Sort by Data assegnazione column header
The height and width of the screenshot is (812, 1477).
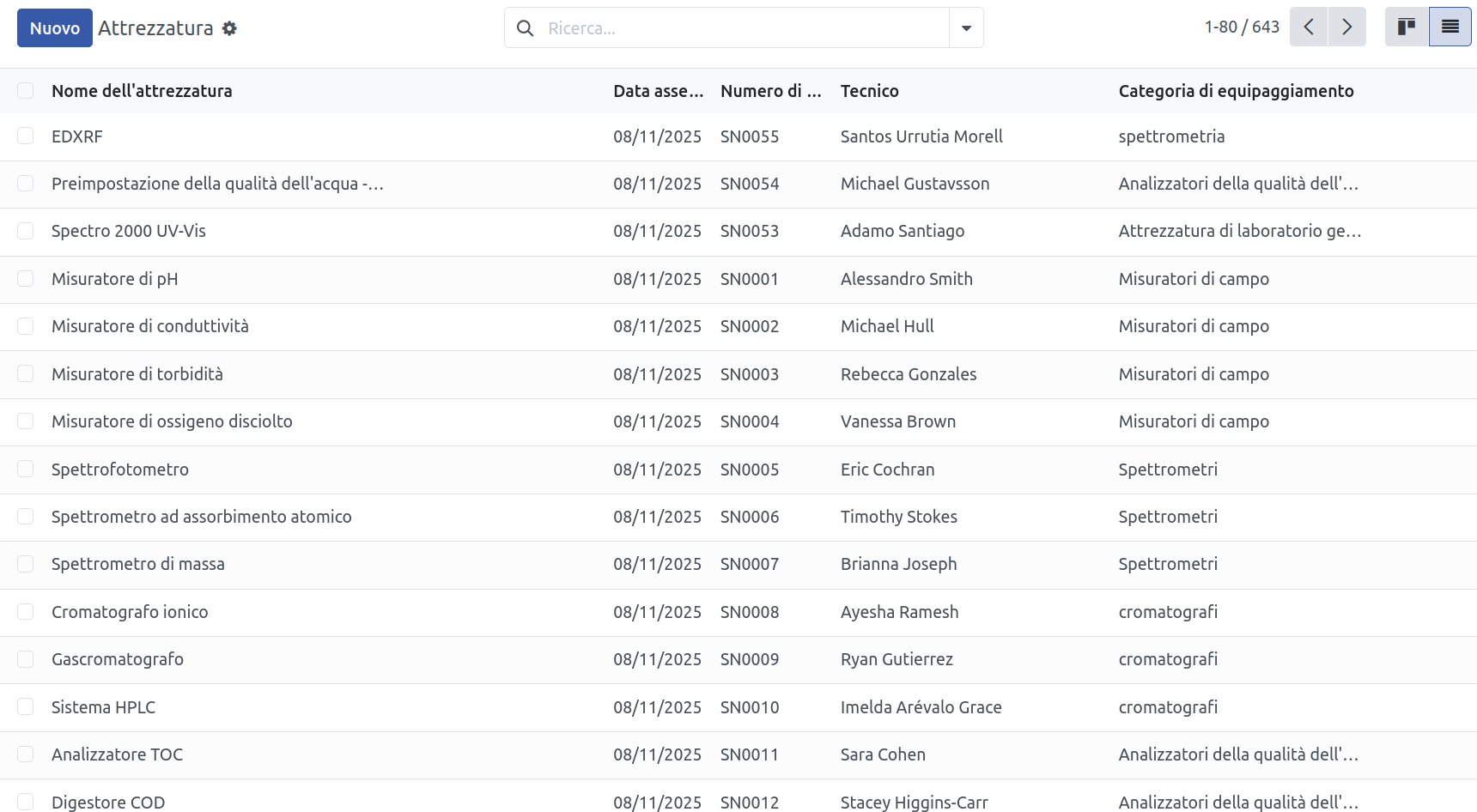pos(658,91)
